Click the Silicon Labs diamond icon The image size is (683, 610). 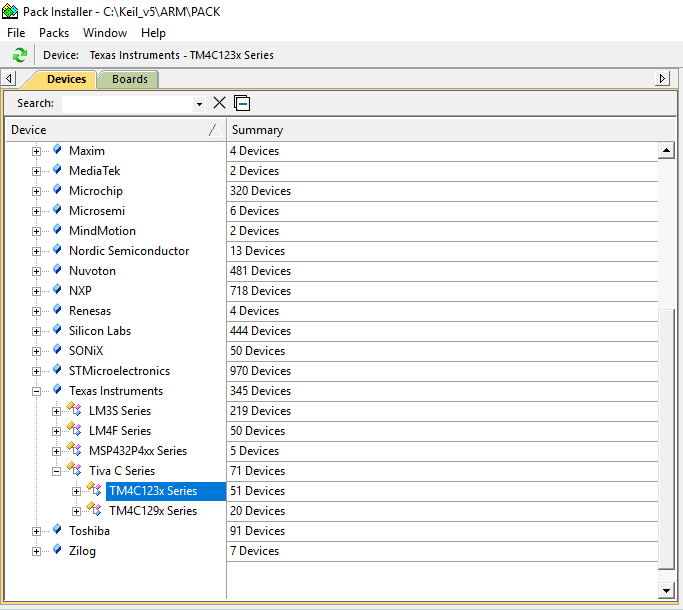57,330
